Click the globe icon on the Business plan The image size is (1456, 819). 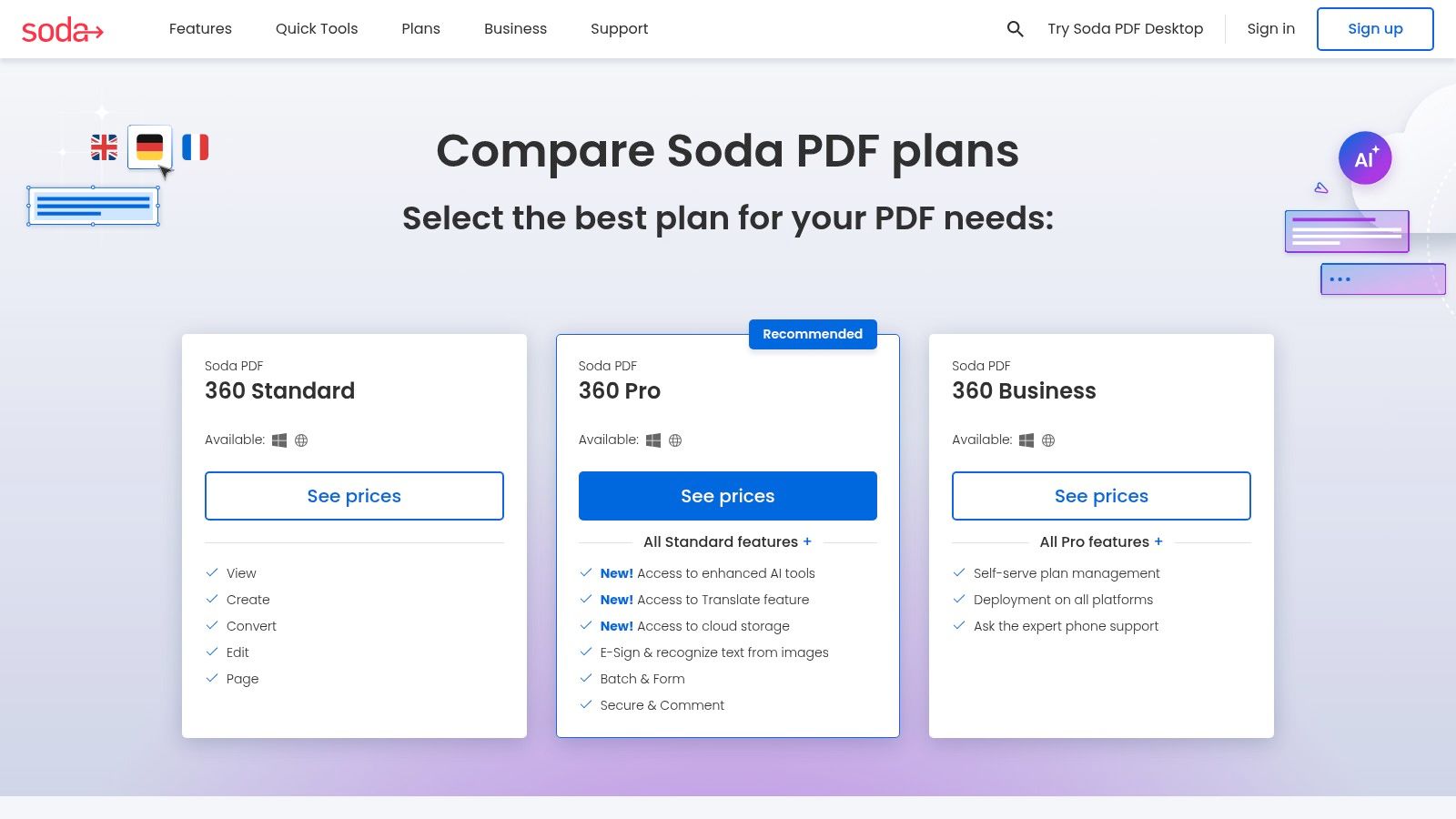[x=1048, y=440]
